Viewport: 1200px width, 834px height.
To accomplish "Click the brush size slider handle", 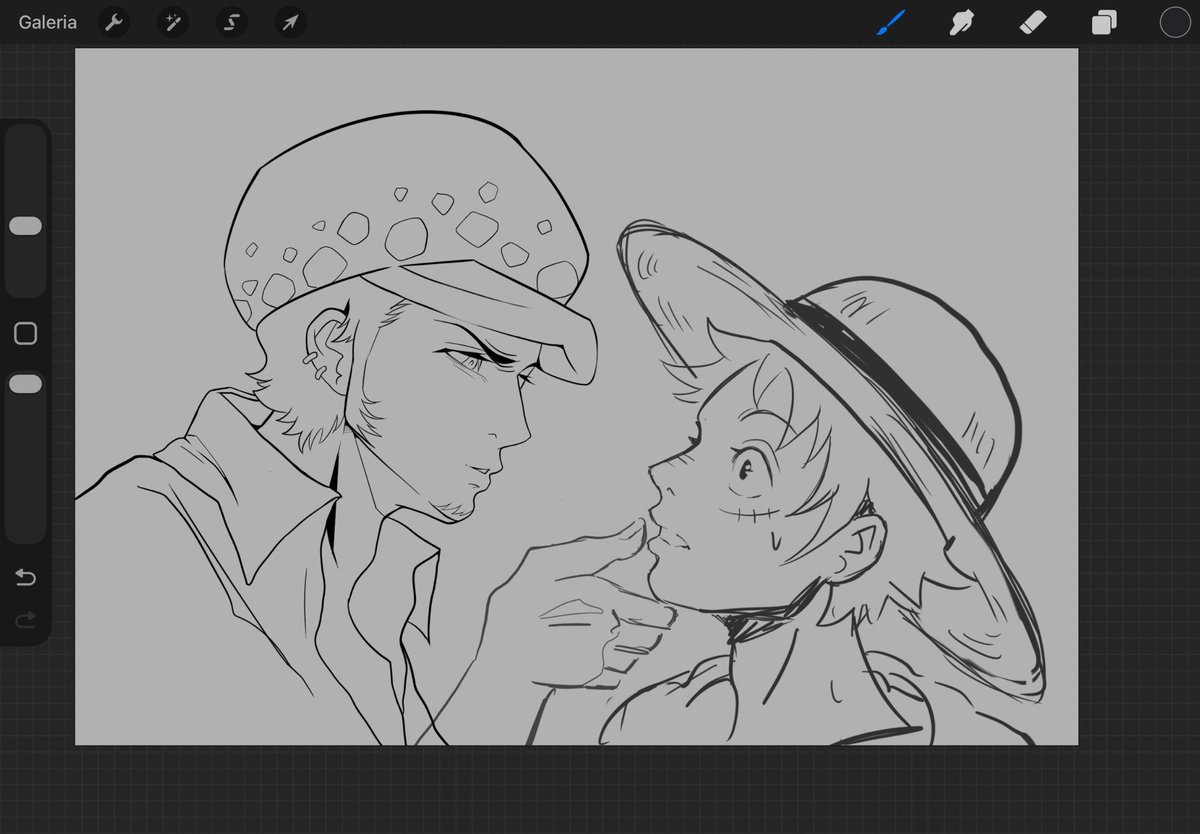I will pyautogui.click(x=25, y=226).
